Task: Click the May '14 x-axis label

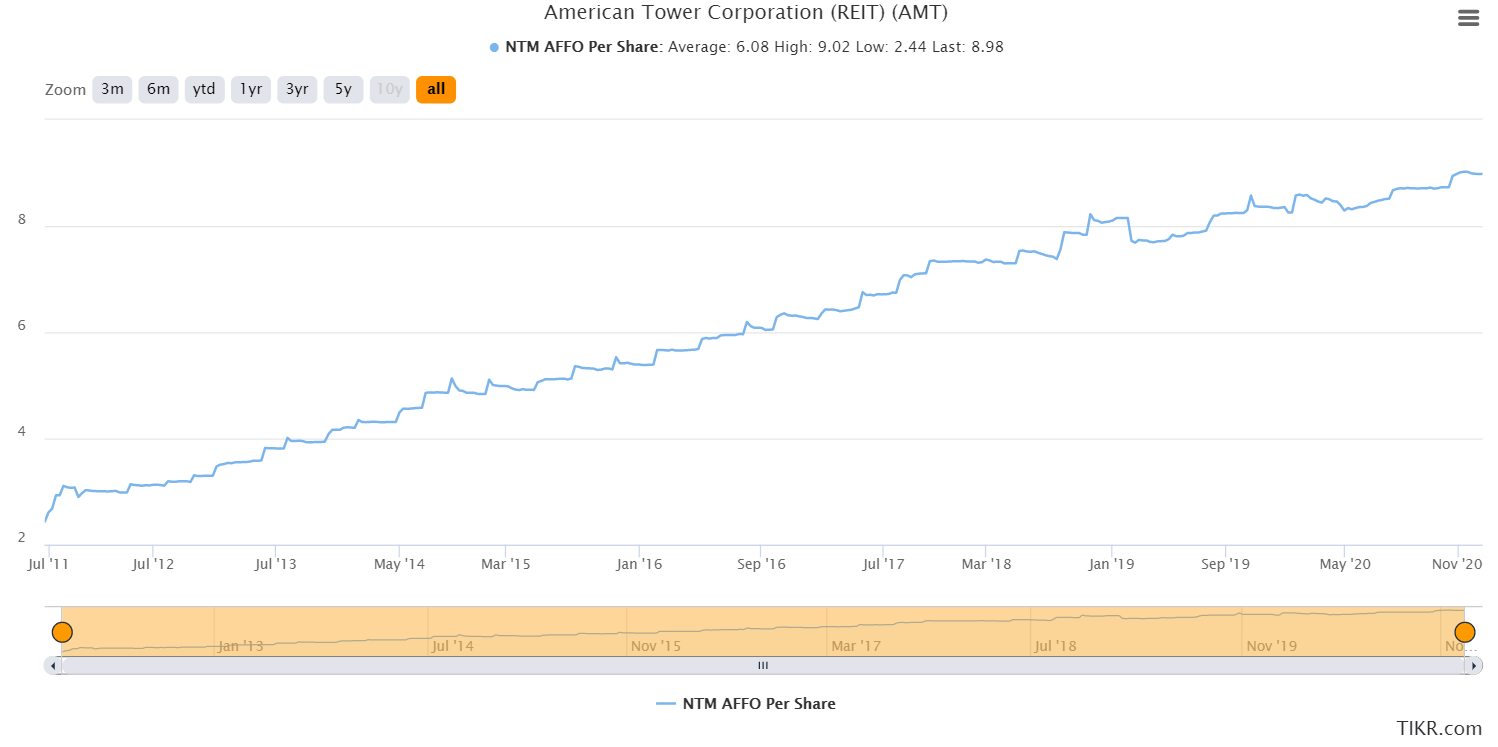Action: pos(400,564)
